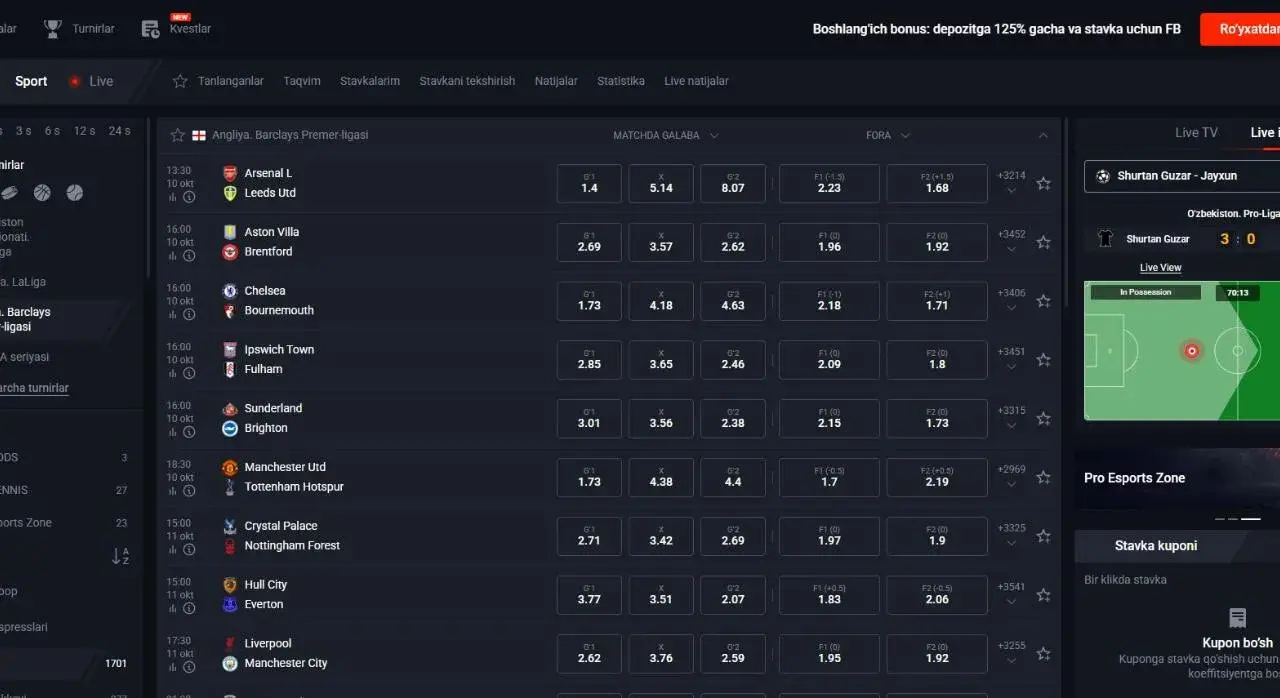Open statistics icon for Ipswich Town match

[173, 373]
